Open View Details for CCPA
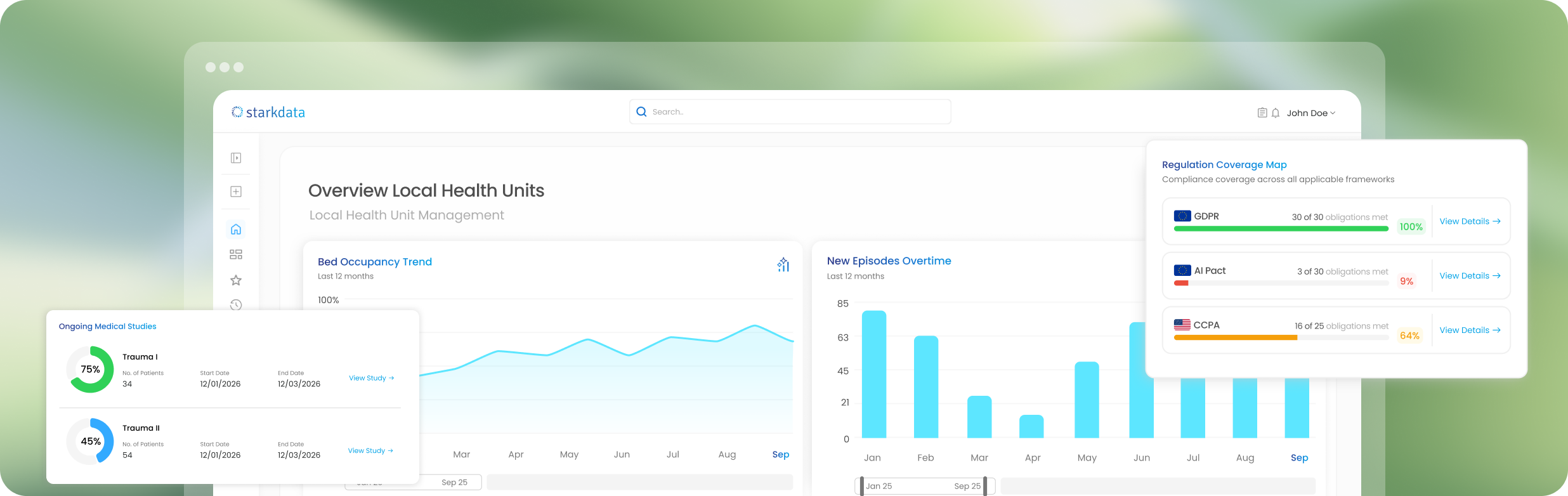Screen dimensions: 1568x496 click(x=1470, y=330)
